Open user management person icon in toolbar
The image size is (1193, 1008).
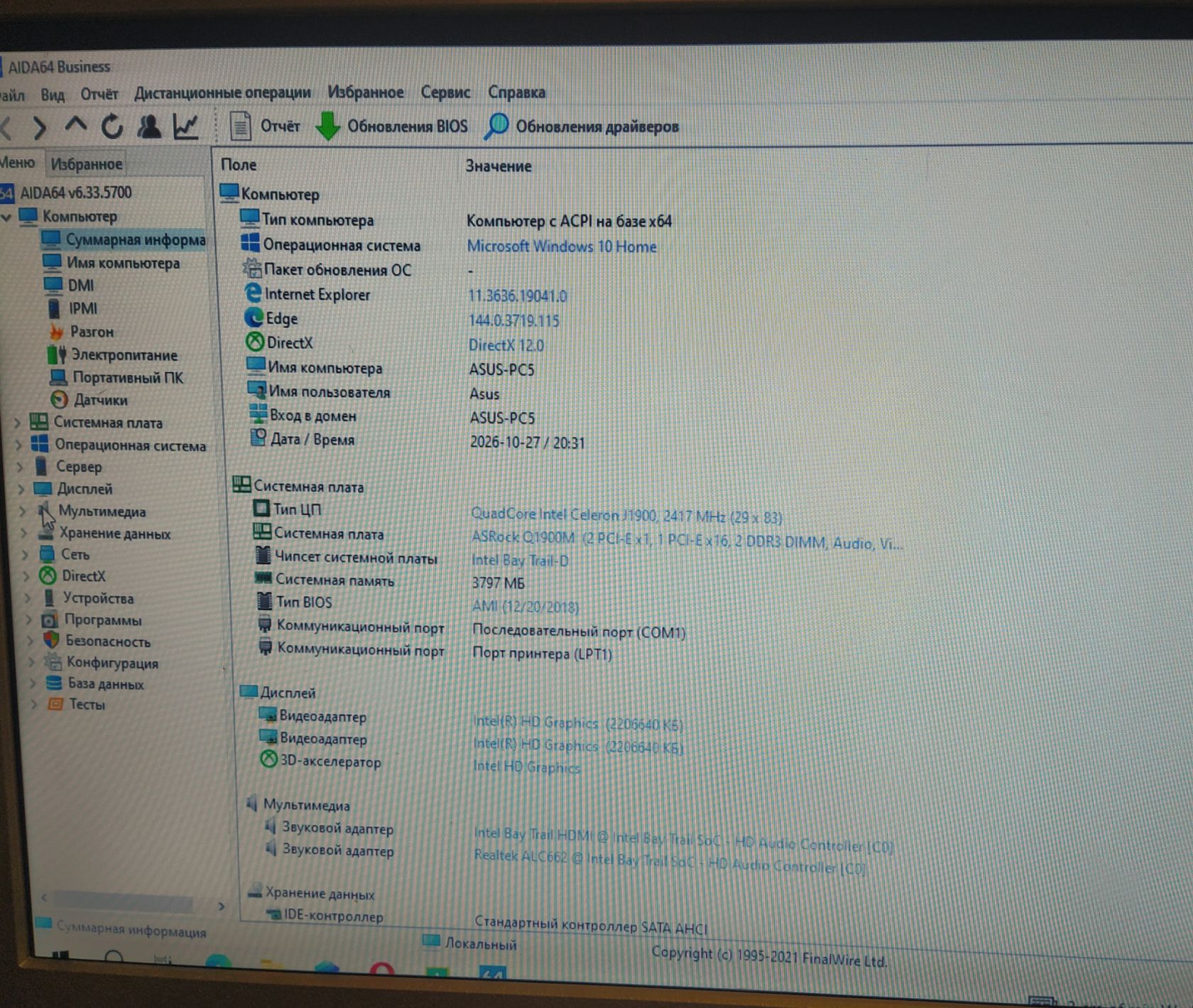(148, 126)
